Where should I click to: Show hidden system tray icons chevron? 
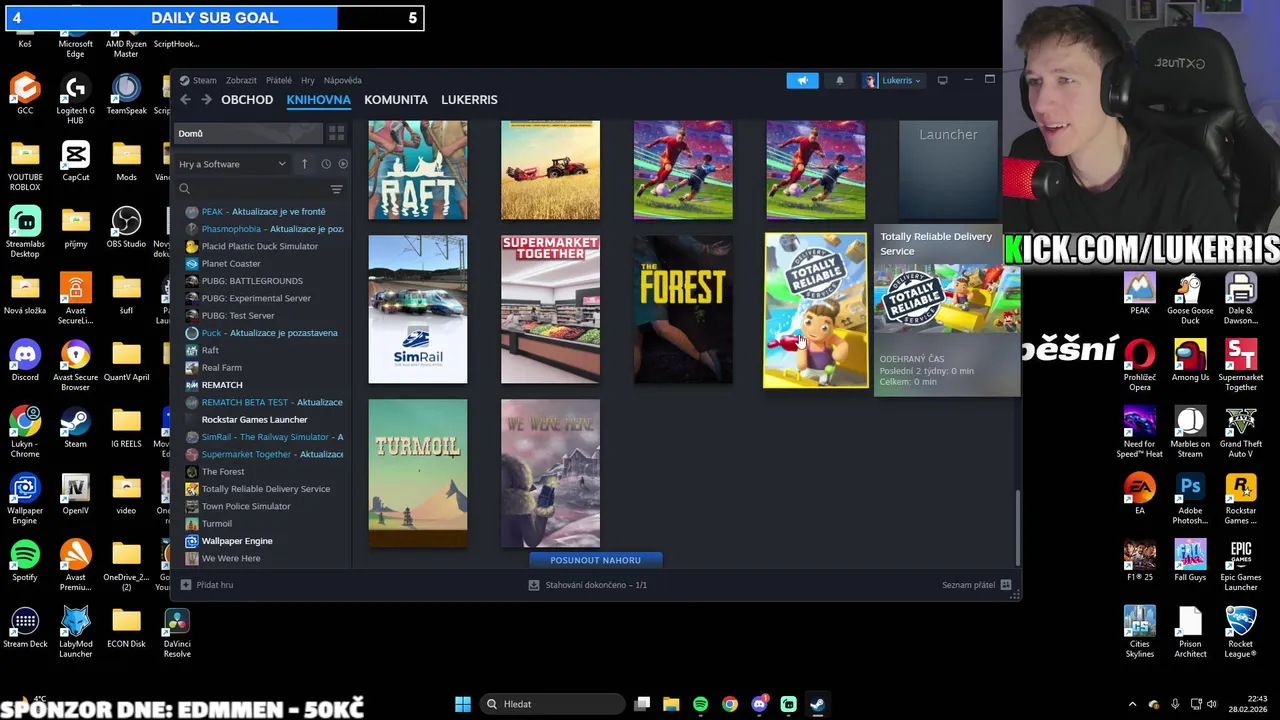click(1132, 704)
